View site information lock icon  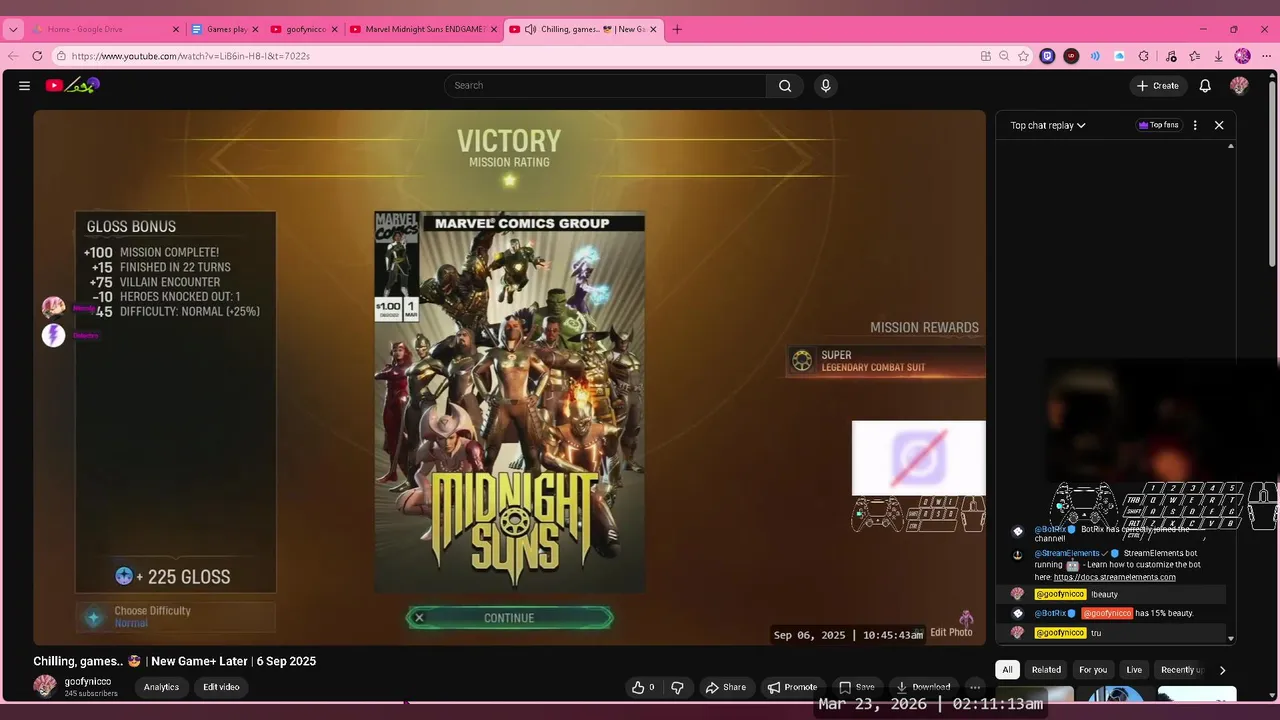click(61, 56)
